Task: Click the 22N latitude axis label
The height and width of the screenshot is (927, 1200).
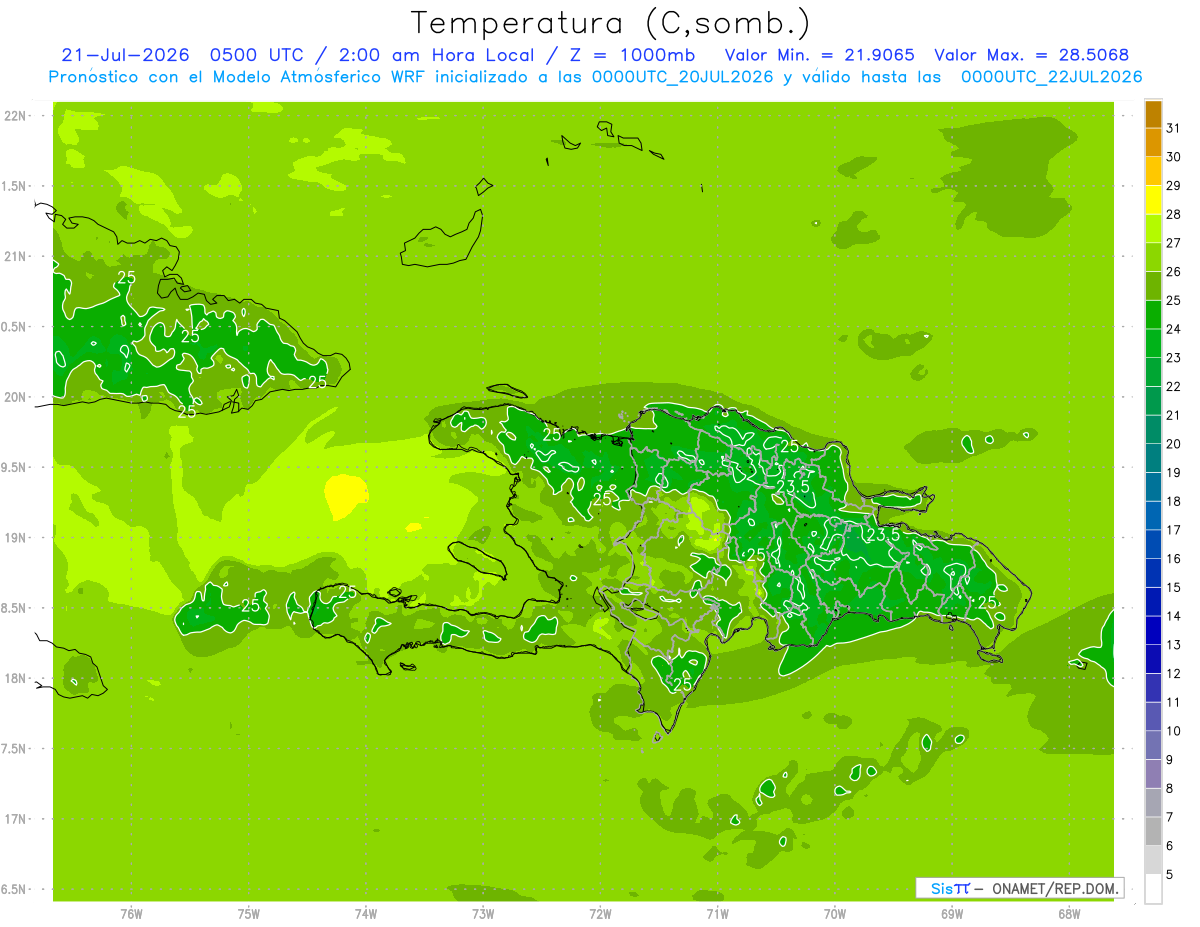Action: click(15, 116)
